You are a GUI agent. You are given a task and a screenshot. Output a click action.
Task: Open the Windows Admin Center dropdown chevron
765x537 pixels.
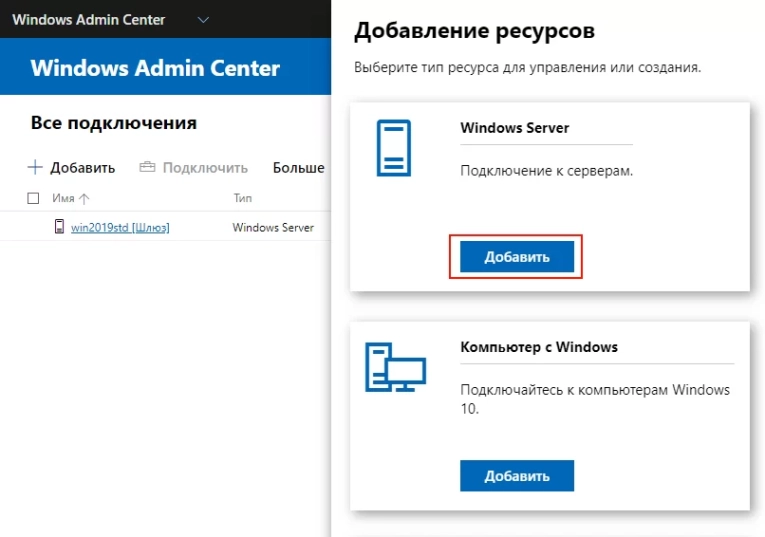pos(203,20)
